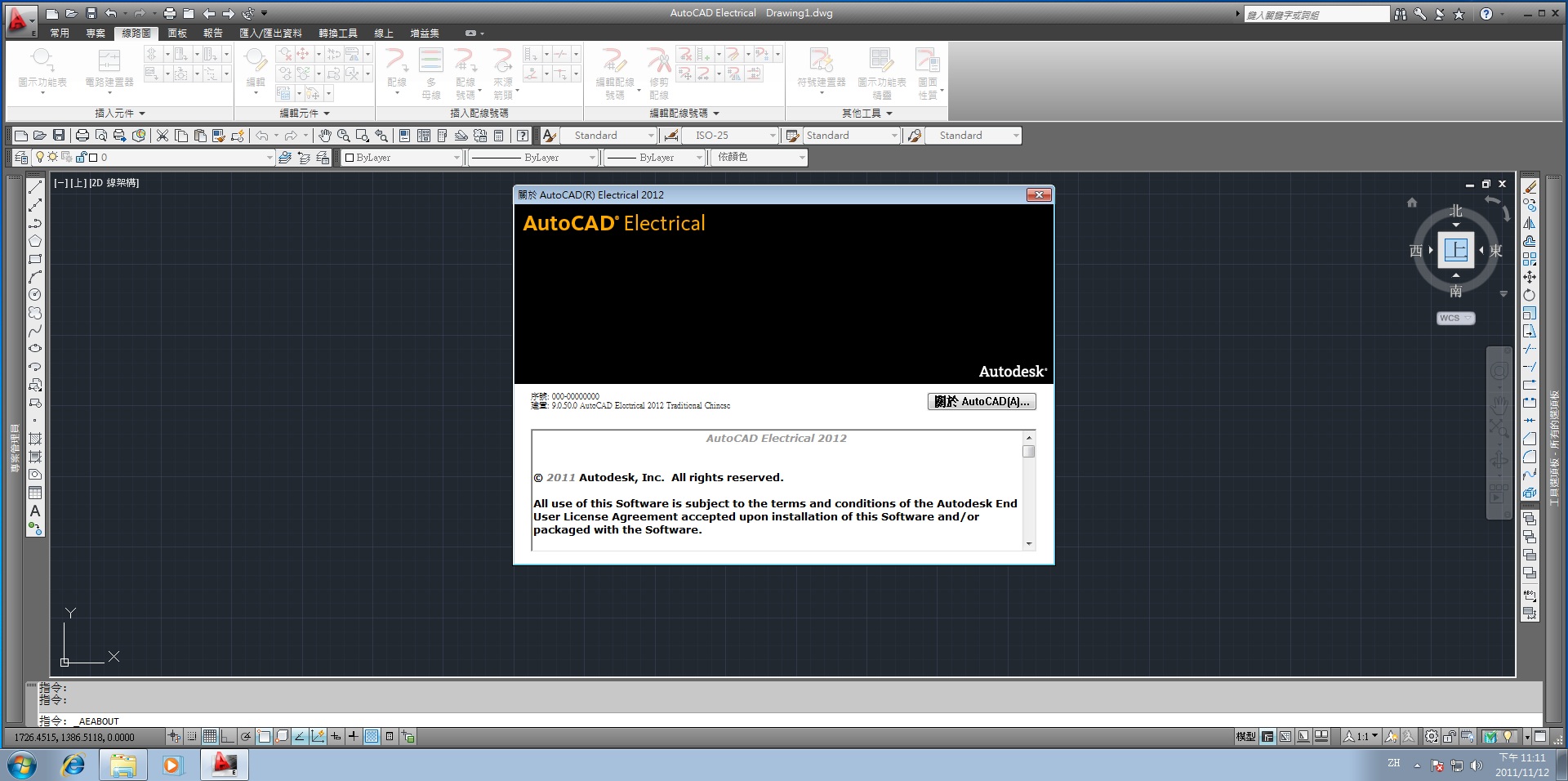Click the Save floppy disk icon

pyautogui.click(x=59, y=136)
